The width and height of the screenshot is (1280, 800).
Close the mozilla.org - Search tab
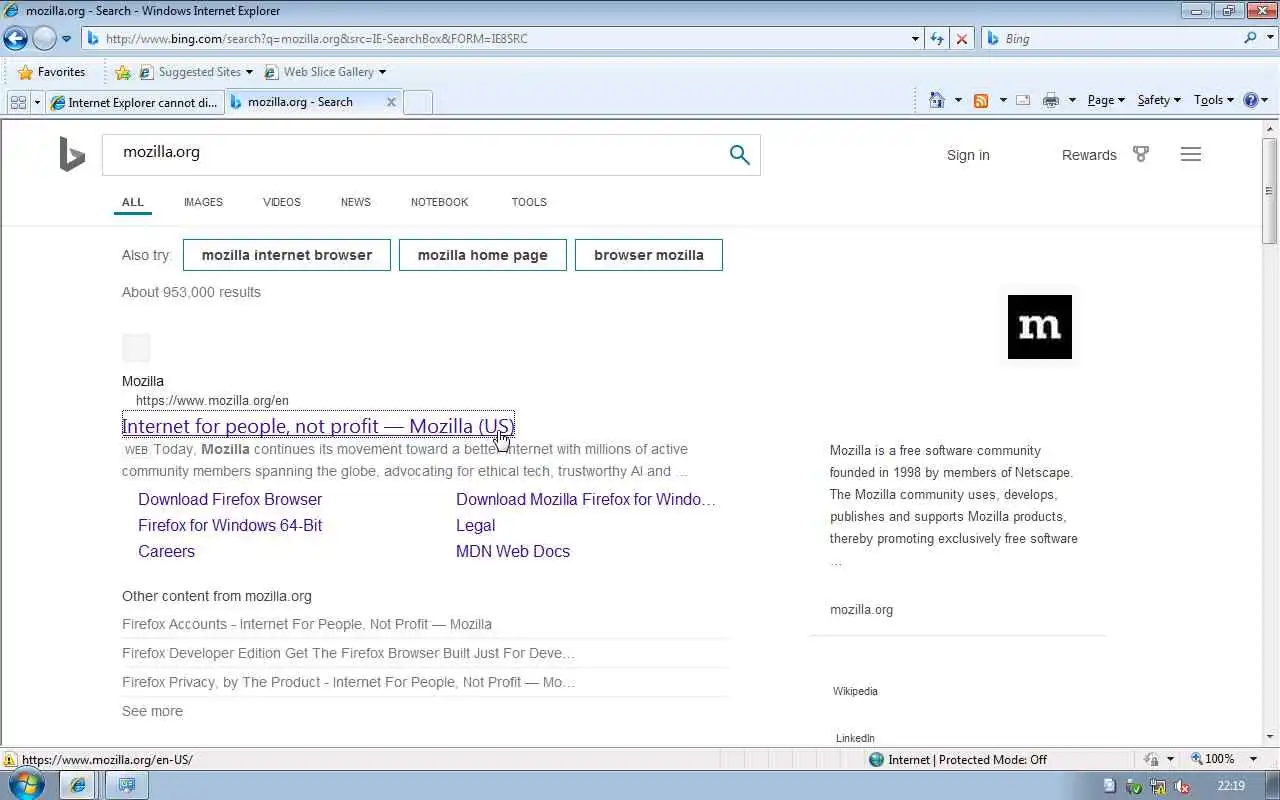coord(391,102)
